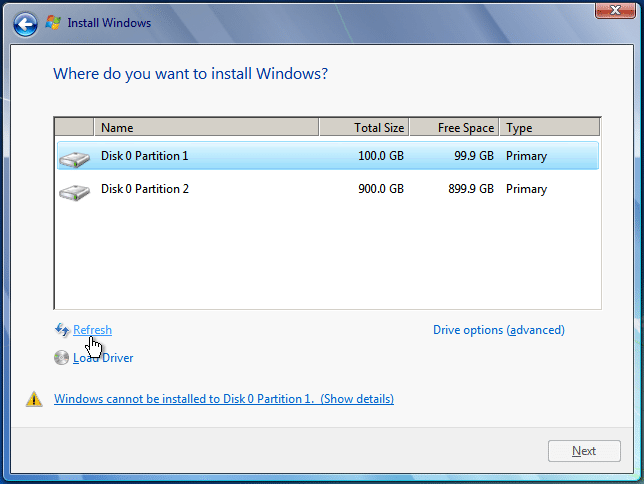The image size is (644, 484).
Task: Click the yellow warning triangle icon
Action: click(x=34, y=399)
